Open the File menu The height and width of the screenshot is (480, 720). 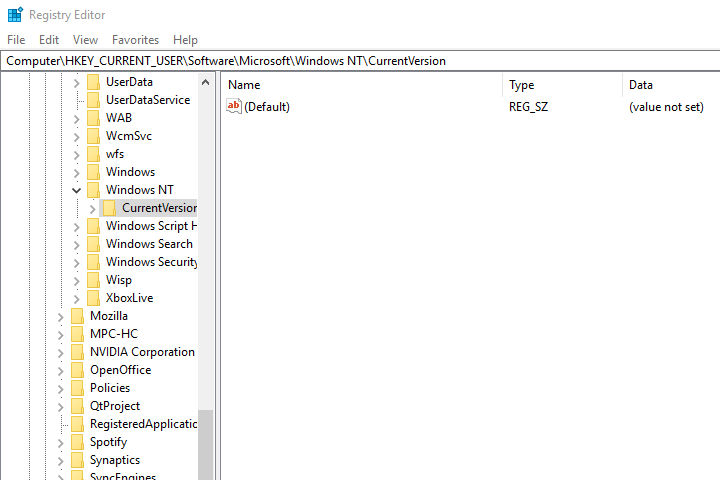point(16,40)
